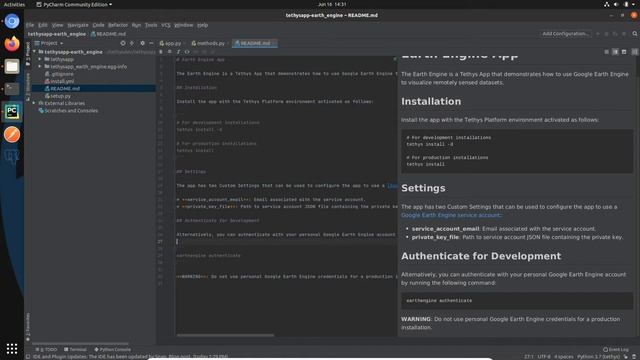The width and height of the screenshot is (640, 360).
Task: Open the Terminal dock icon
Action: (12, 89)
